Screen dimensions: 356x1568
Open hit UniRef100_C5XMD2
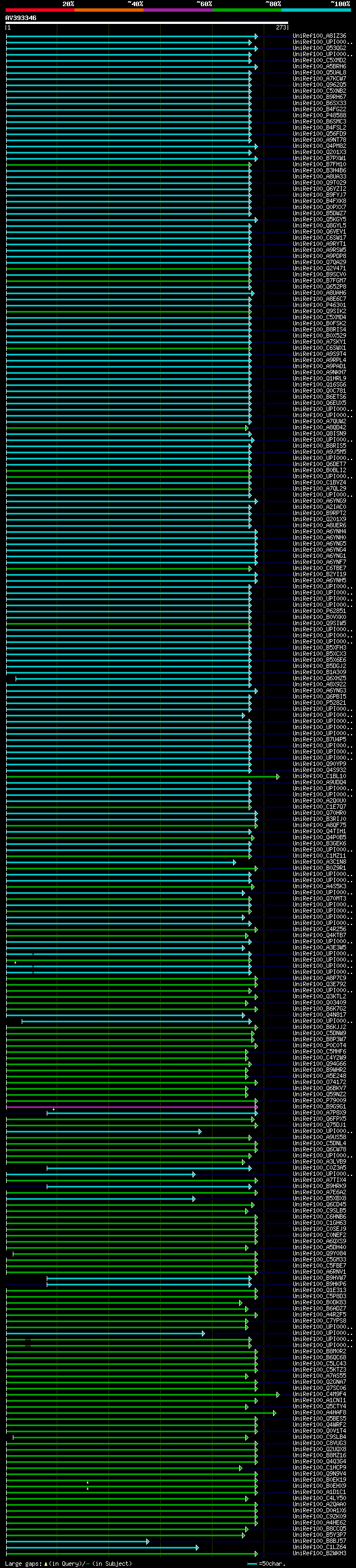click(x=319, y=60)
